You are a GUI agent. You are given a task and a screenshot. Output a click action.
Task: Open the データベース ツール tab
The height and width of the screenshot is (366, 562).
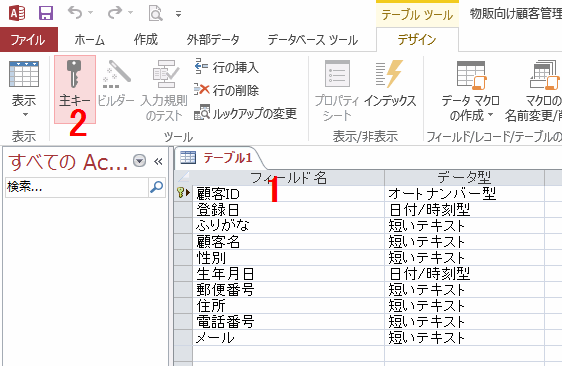pyautogui.click(x=313, y=39)
